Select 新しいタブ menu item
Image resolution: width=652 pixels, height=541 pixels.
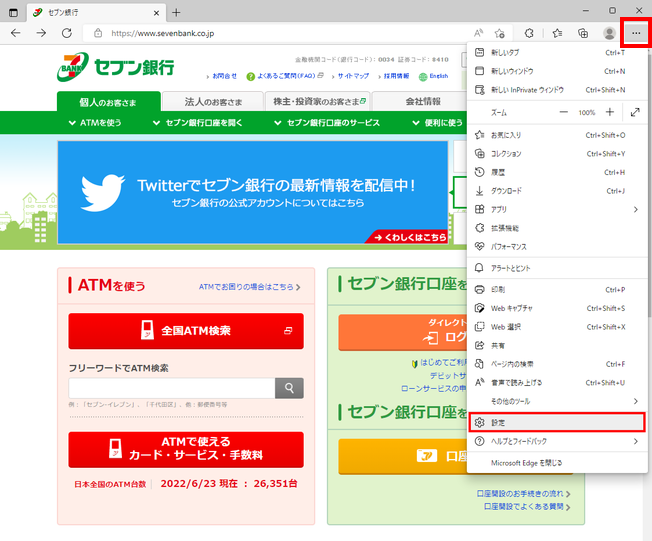coord(557,52)
